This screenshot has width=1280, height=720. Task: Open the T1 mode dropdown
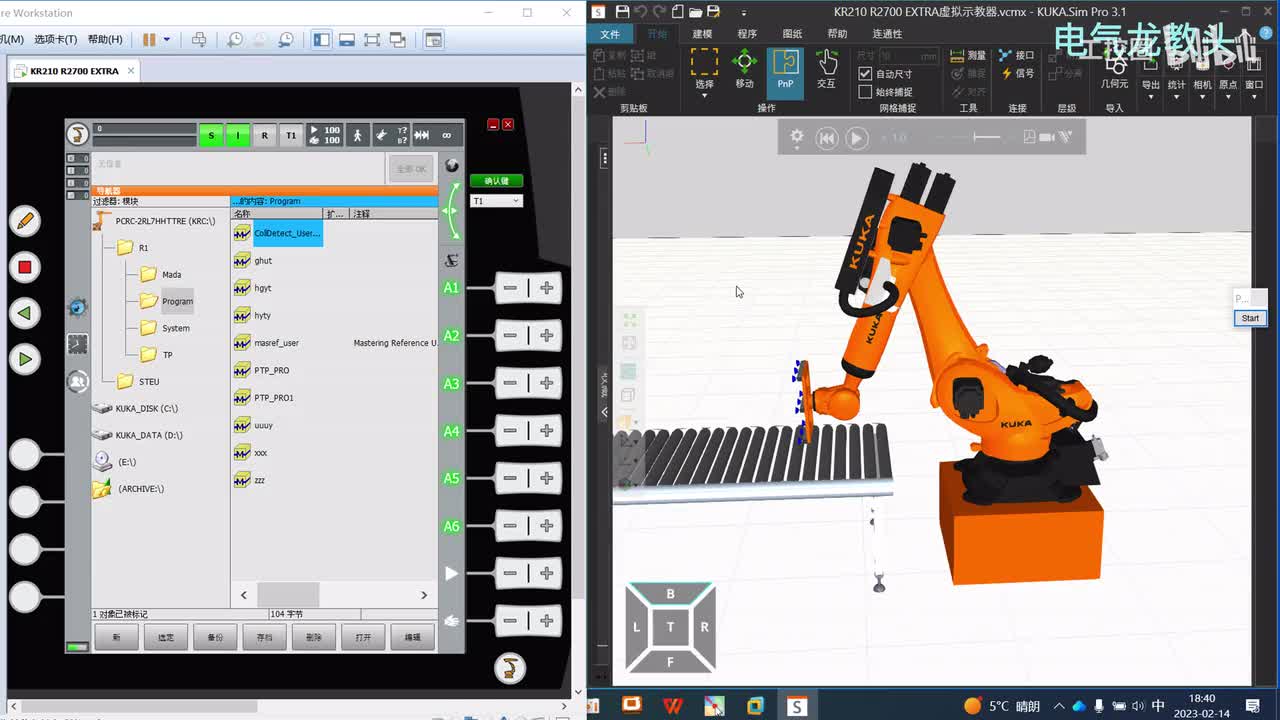click(x=497, y=201)
